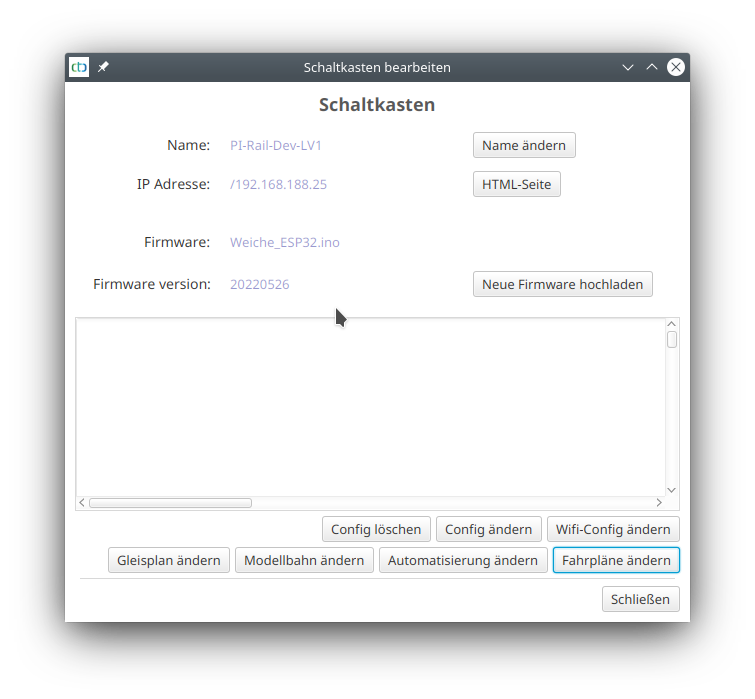Screen dimensions: 755x699
Task: Click the Fahrpläne ändern button
Action: (x=616, y=560)
